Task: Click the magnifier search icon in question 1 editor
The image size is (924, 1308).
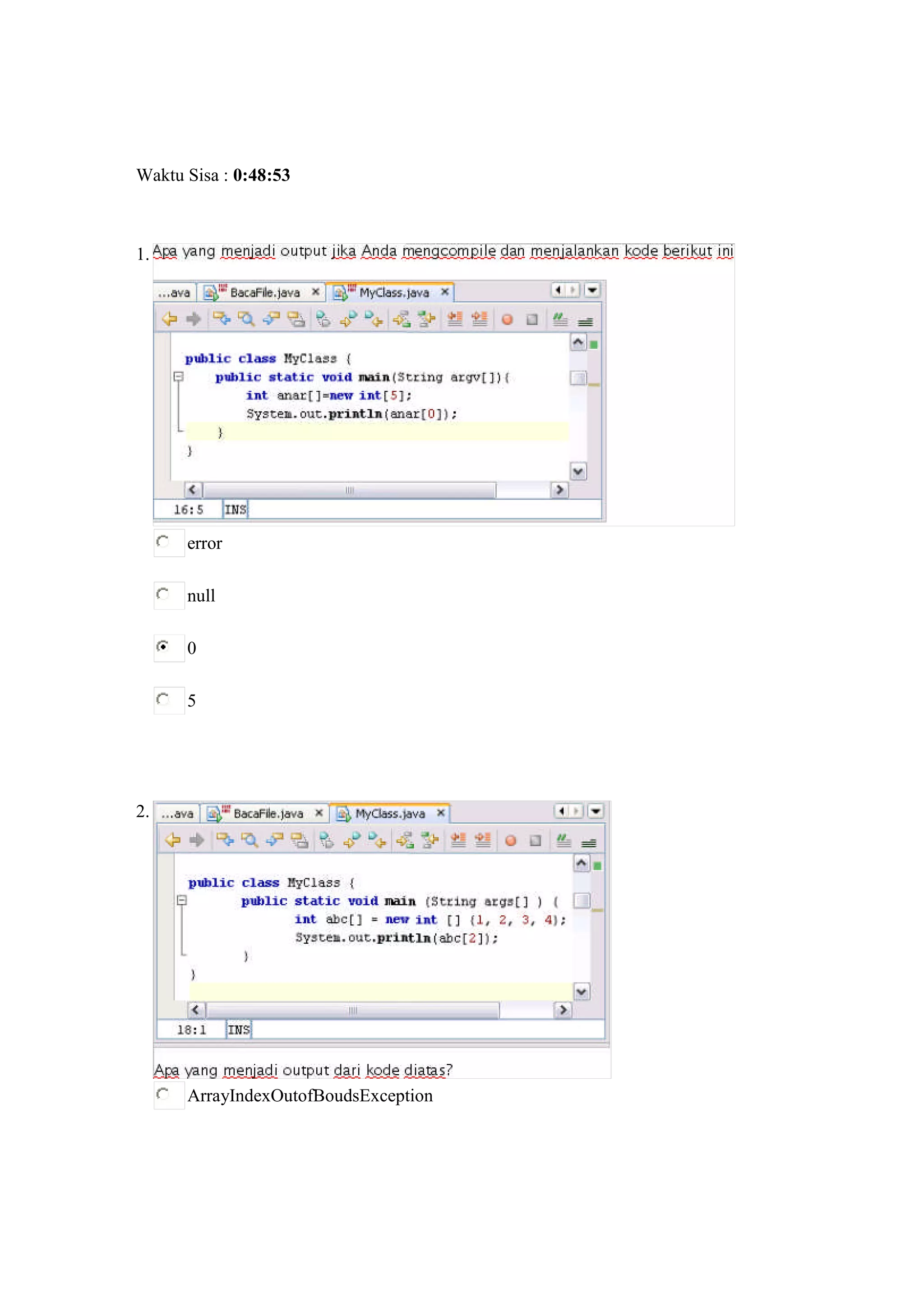Action: click(246, 319)
